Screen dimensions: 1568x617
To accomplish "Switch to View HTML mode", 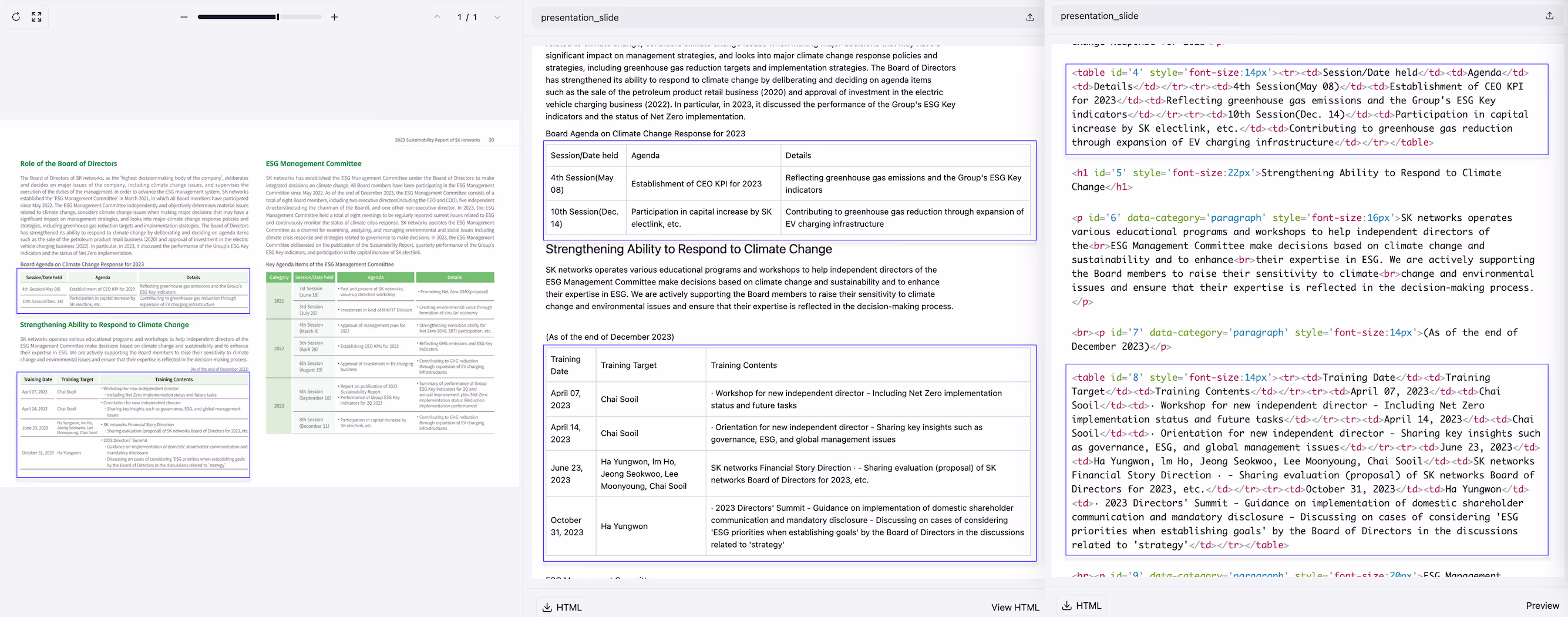I will point(1015,607).
